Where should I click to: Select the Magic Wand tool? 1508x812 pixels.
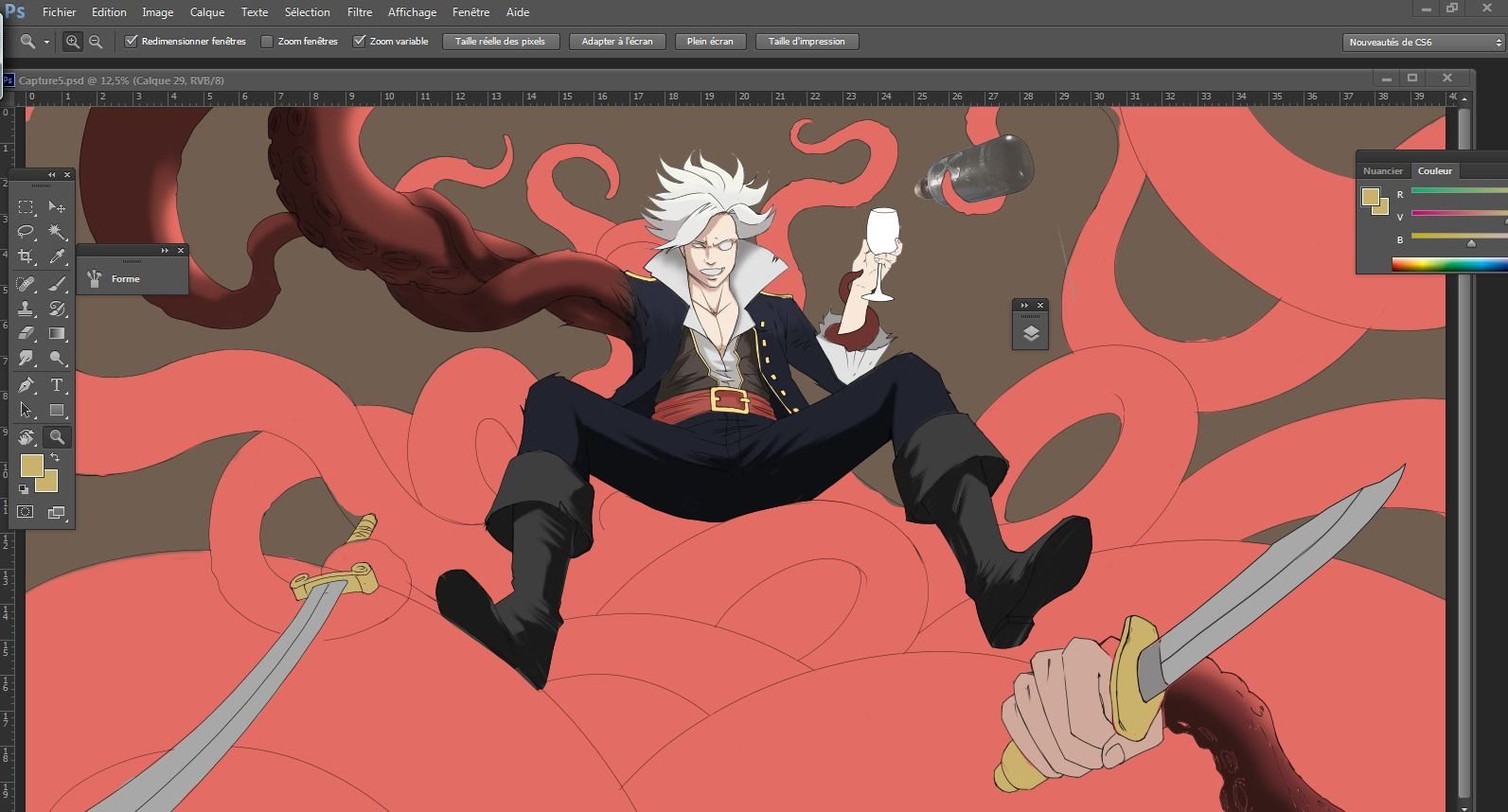57,232
